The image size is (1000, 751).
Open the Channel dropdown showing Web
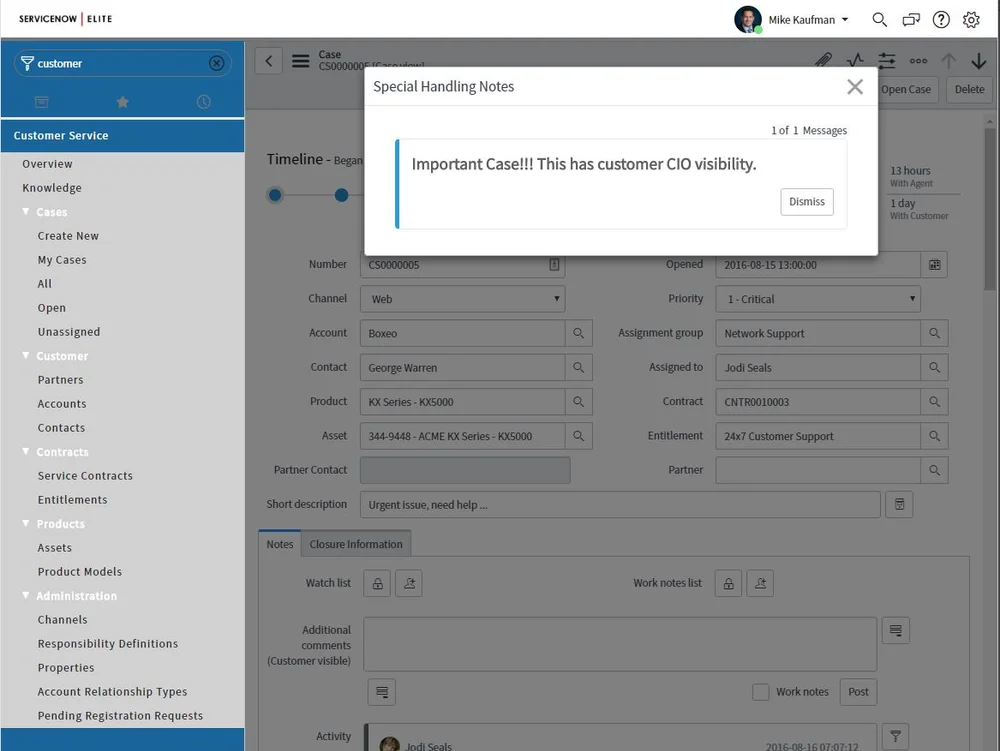coord(462,298)
